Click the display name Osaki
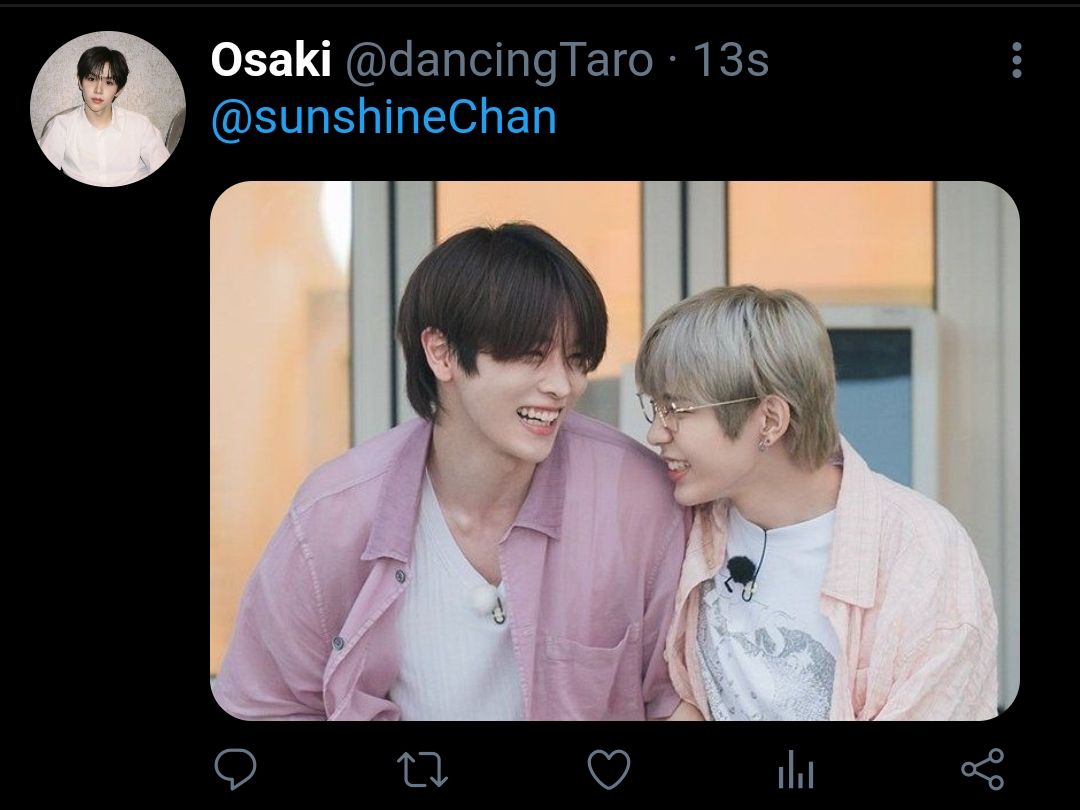The image size is (1080, 810). pyautogui.click(x=271, y=60)
